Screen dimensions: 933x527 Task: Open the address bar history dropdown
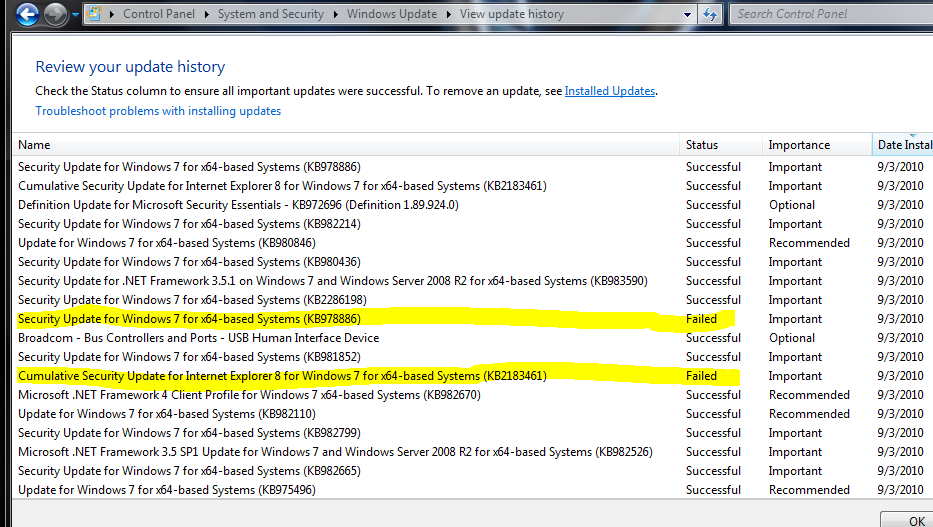coord(687,15)
